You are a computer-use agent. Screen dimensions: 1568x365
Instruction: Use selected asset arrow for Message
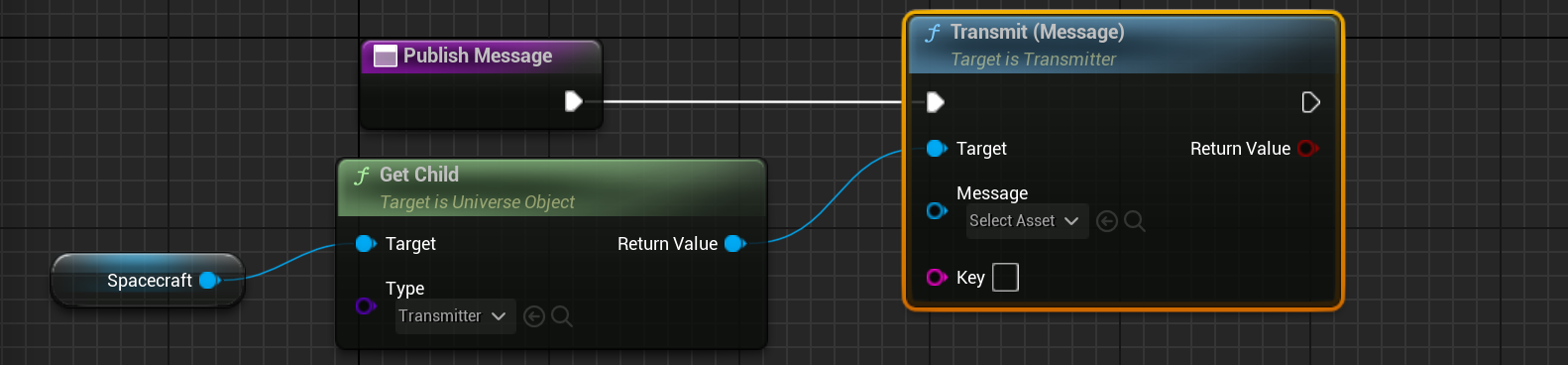pos(1107,221)
